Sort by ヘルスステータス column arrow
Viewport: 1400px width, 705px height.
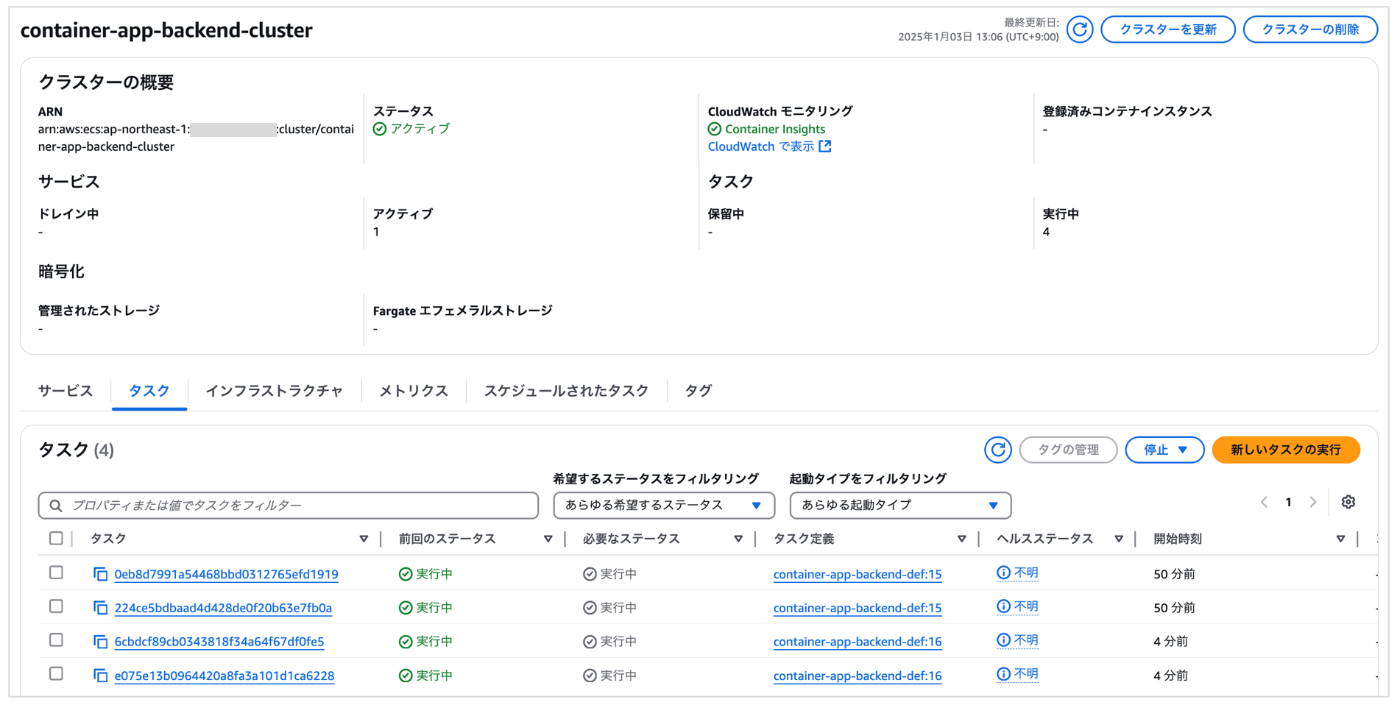coord(1119,539)
